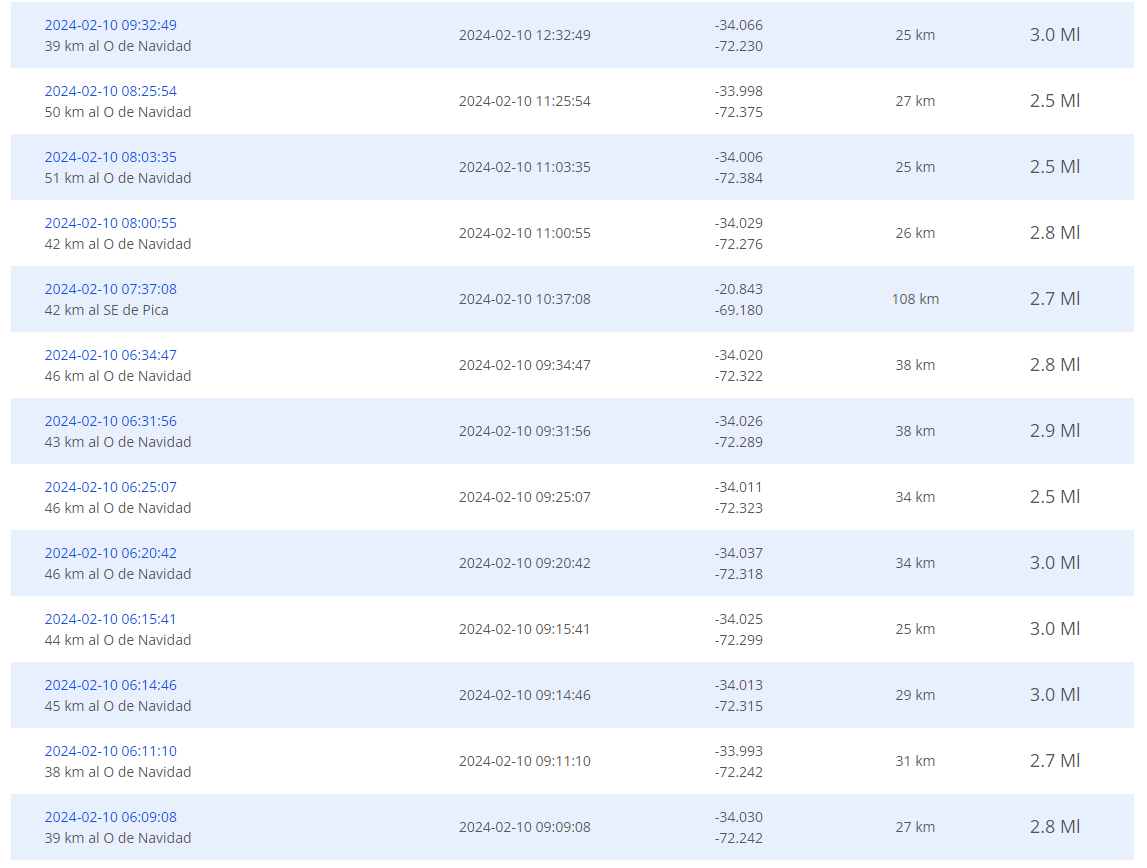The height and width of the screenshot is (868, 1147).
Task: Select the 2024-02-10 06:34:47 event link
Action: (110, 355)
